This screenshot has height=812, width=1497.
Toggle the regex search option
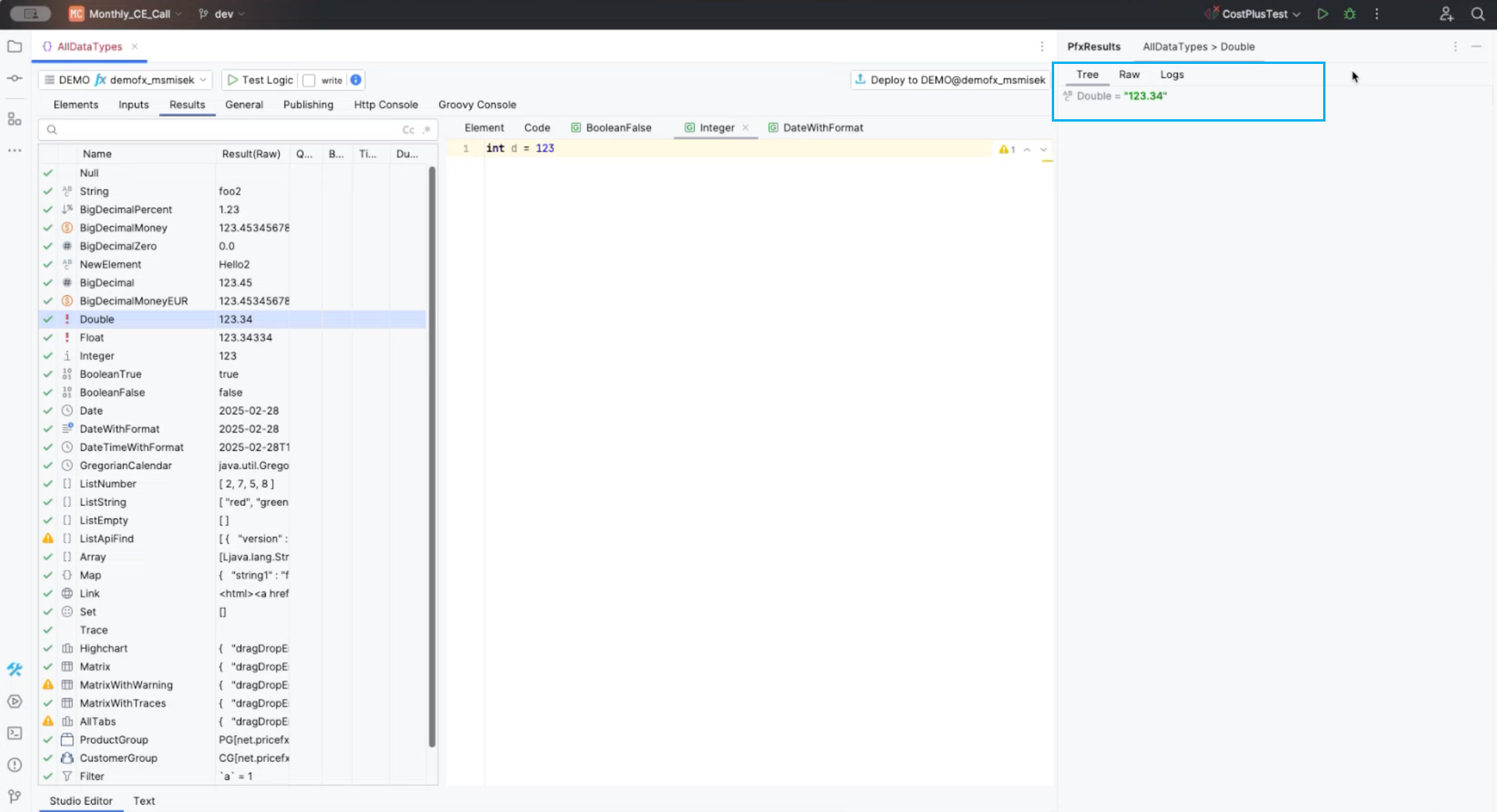(426, 130)
